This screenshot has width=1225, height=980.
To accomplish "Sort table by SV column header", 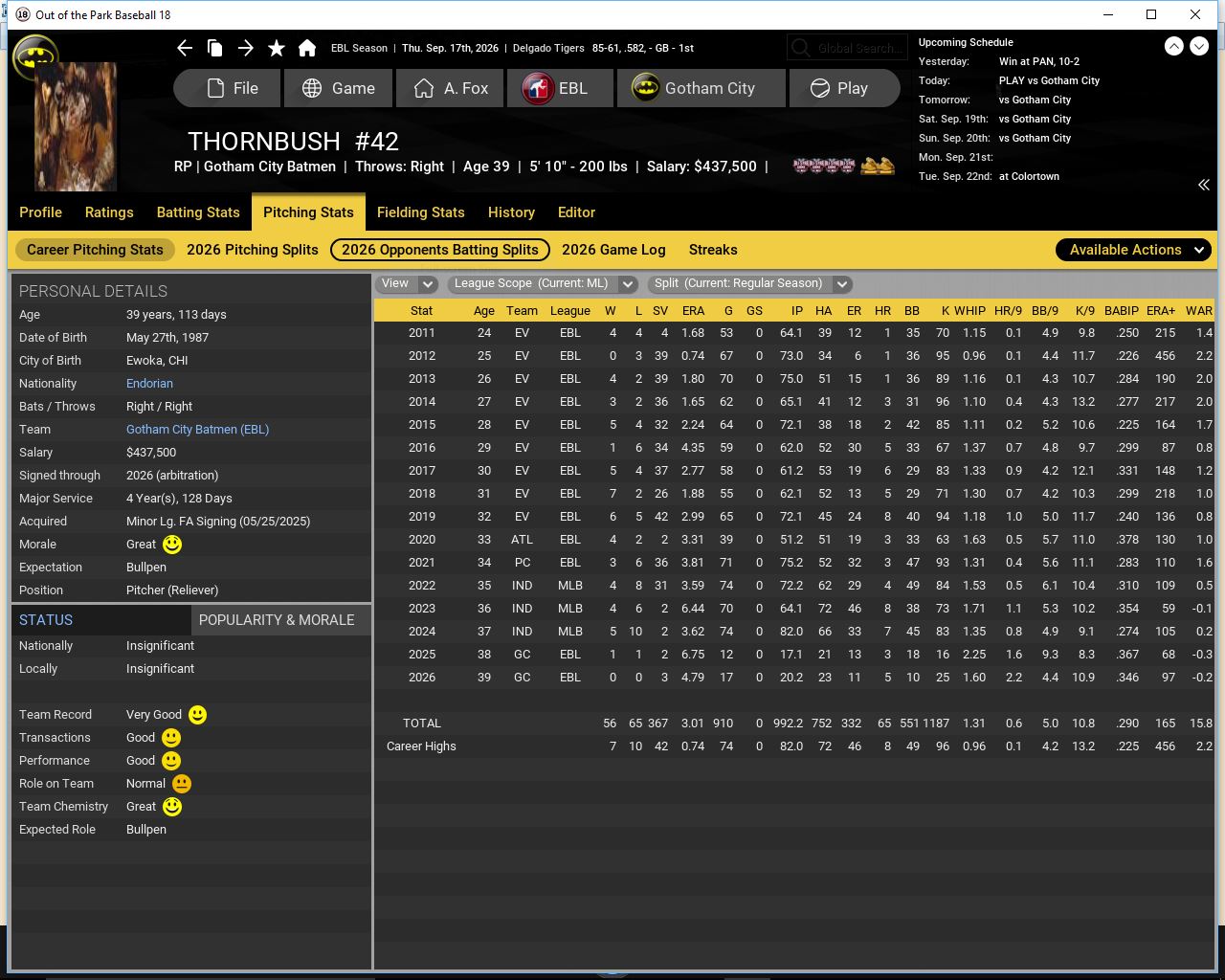I will click(660, 311).
